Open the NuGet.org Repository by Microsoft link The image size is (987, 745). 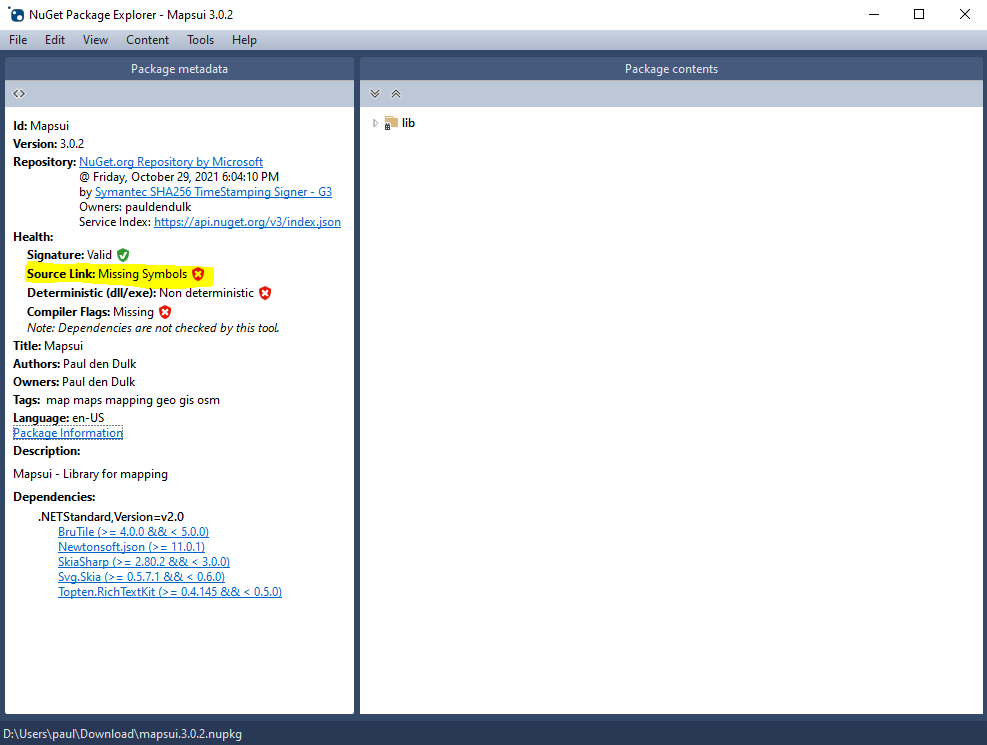[x=170, y=161]
